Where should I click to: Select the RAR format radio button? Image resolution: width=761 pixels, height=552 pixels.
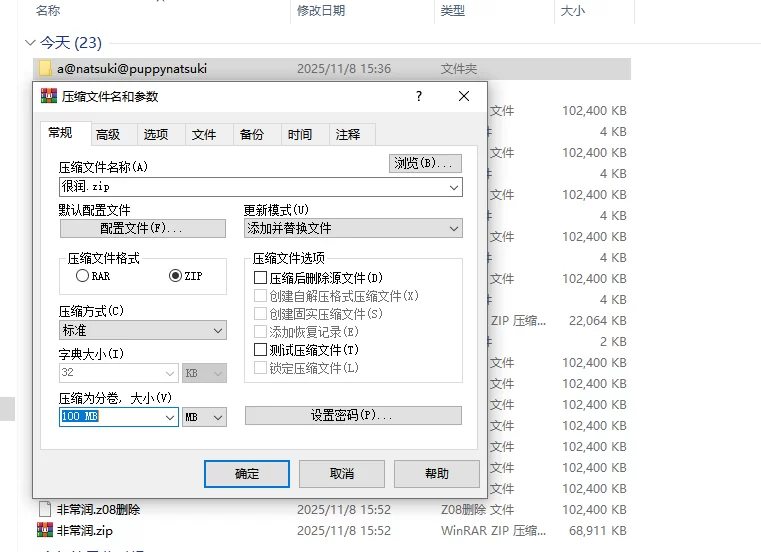click(82, 276)
